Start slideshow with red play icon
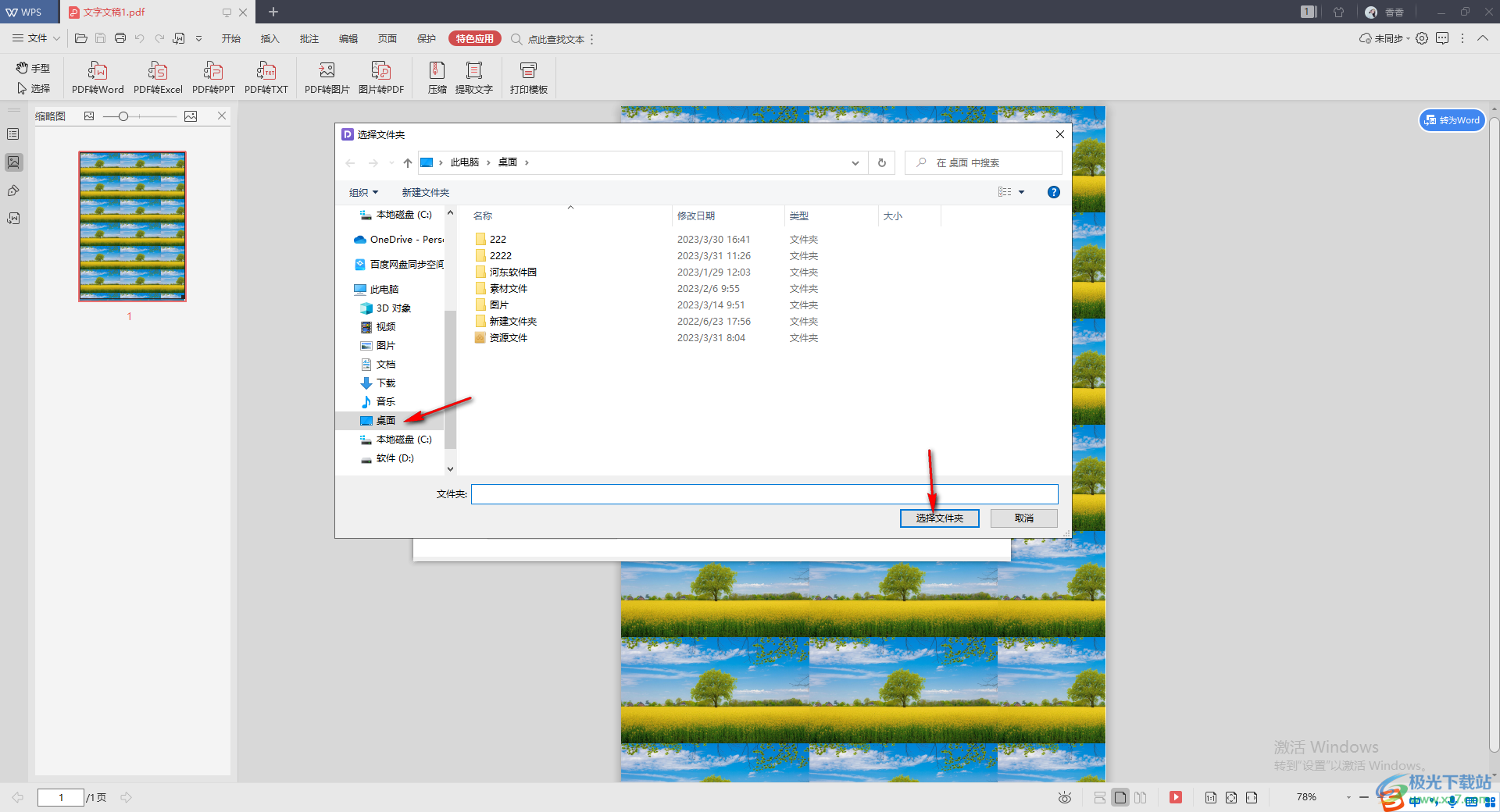 (x=1176, y=797)
